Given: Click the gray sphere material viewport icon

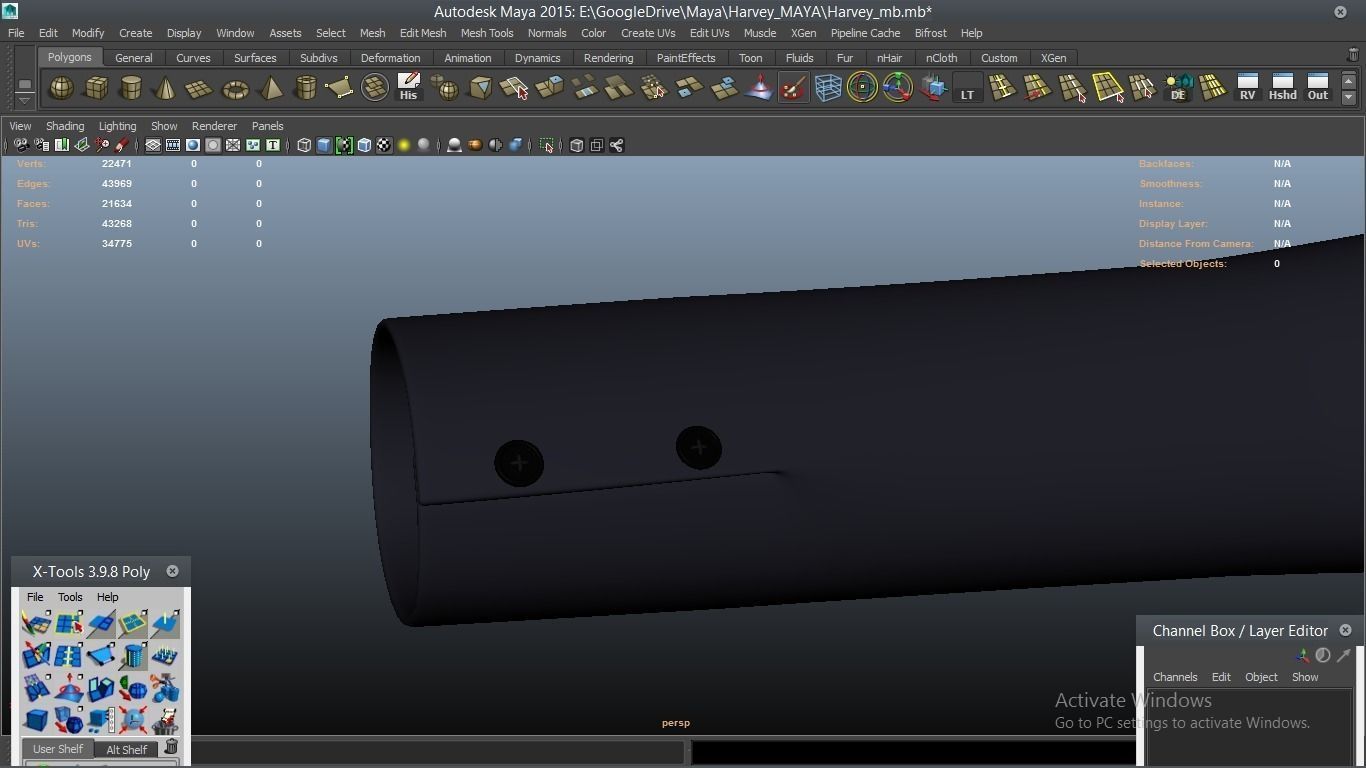Looking at the screenshot, I should tap(424, 145).
